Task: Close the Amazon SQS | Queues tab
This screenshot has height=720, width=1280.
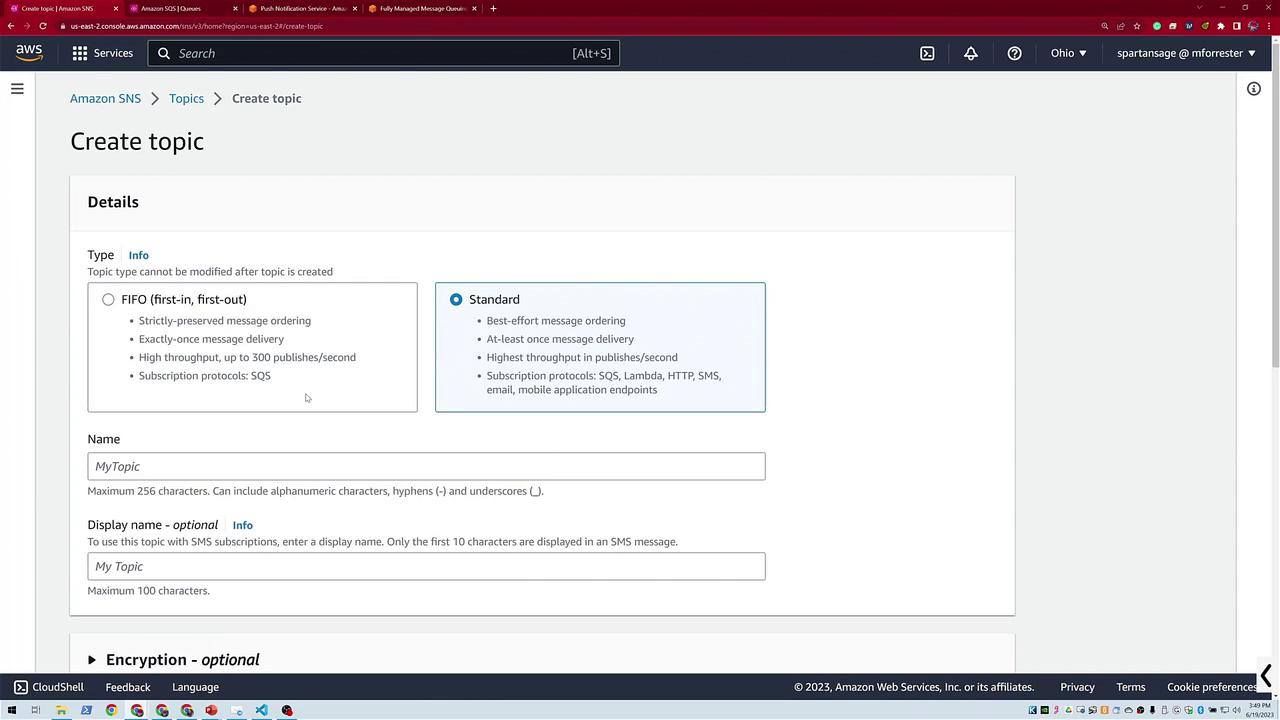Action: tap(235, 8)
